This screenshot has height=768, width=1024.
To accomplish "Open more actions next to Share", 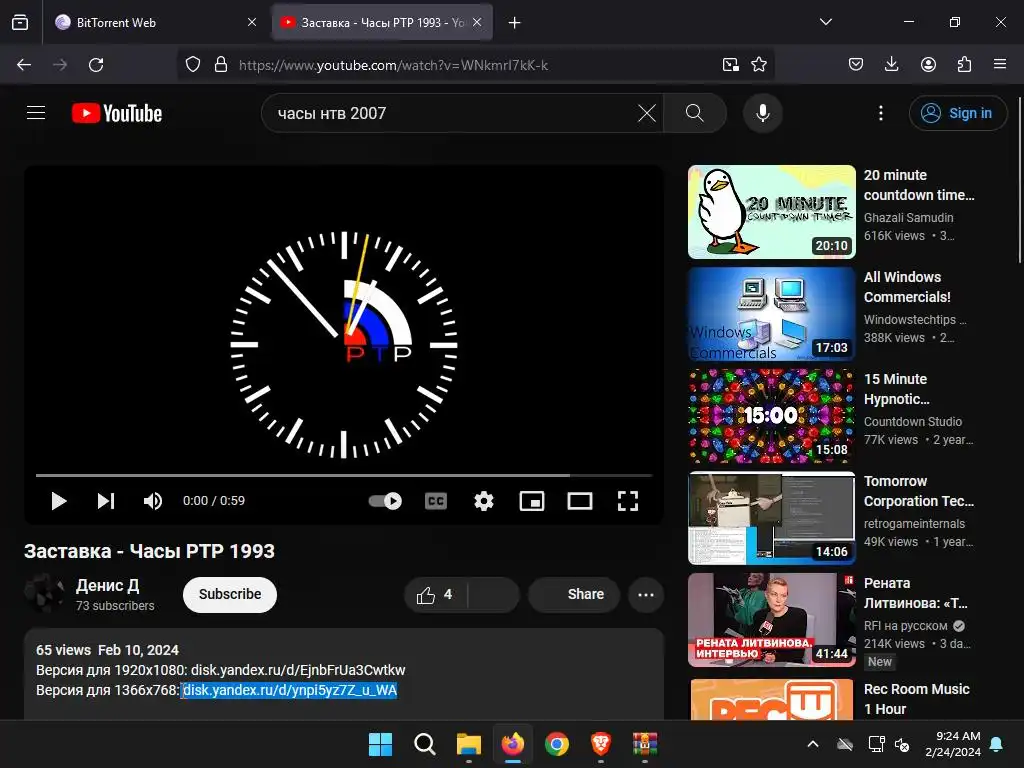I will [646, 595].
